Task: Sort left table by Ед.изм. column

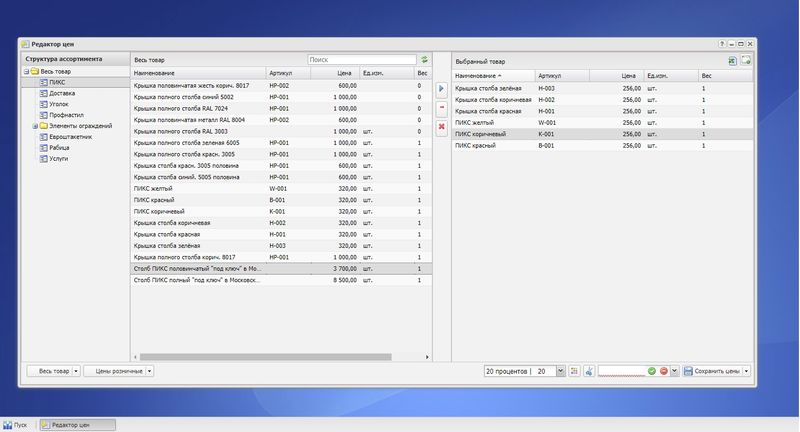Action: [387, 73]
